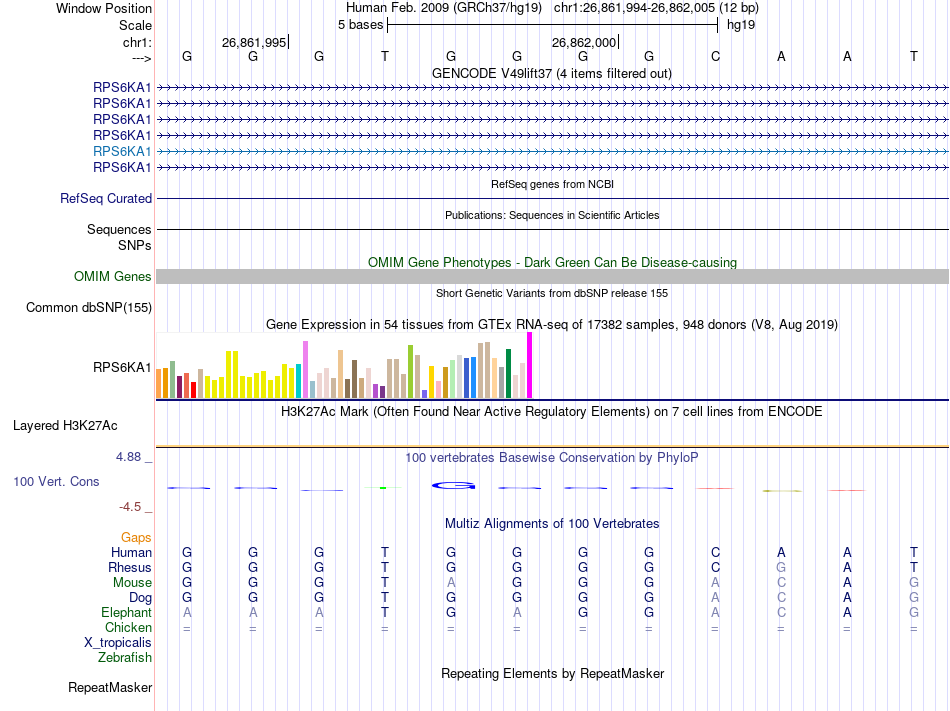Click the '5 bases' scale bar label

[x=360, y=25]
